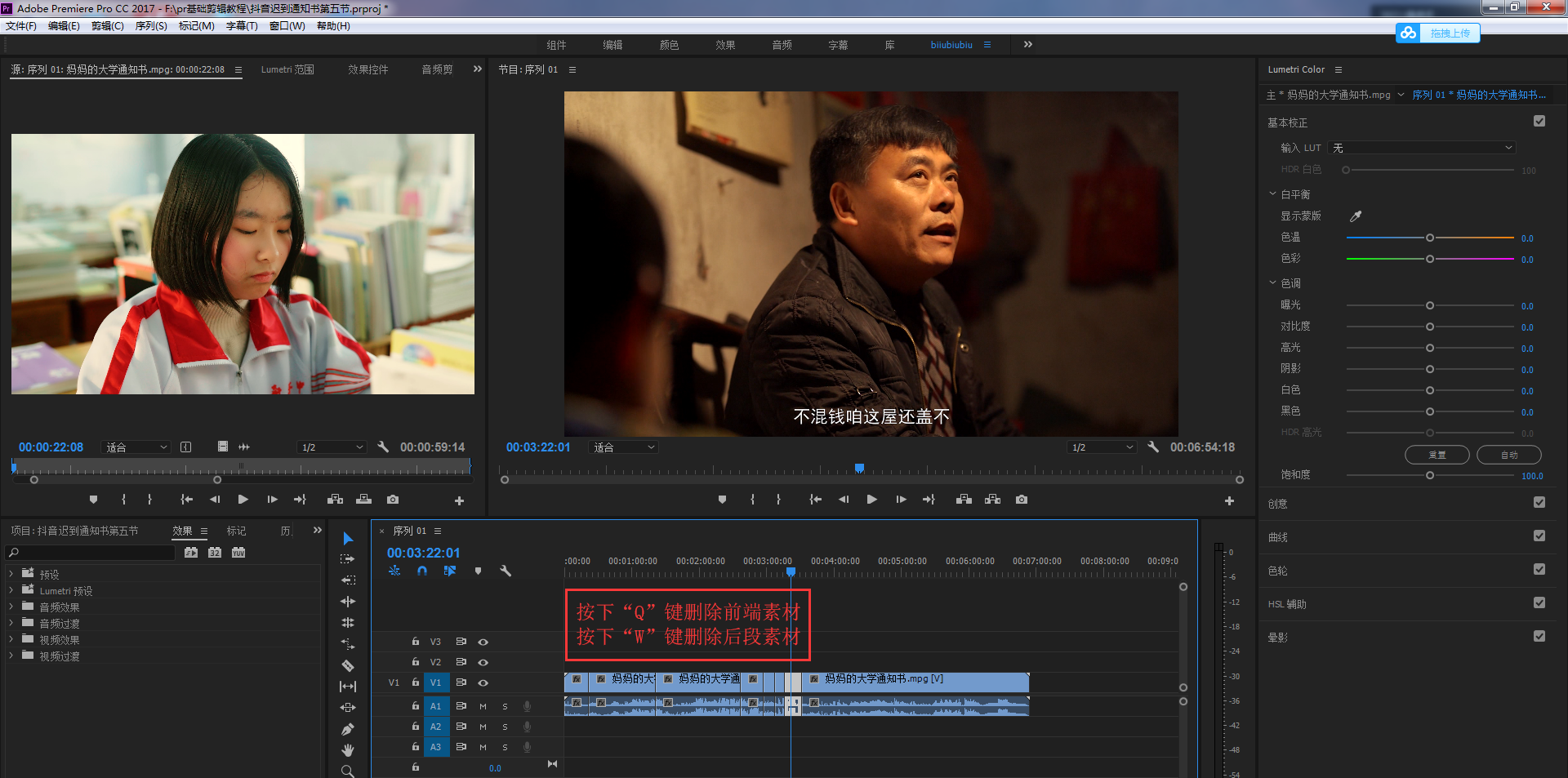Select the Ripple Edit tool
1568x778 pixels.
tap(348, 602)
